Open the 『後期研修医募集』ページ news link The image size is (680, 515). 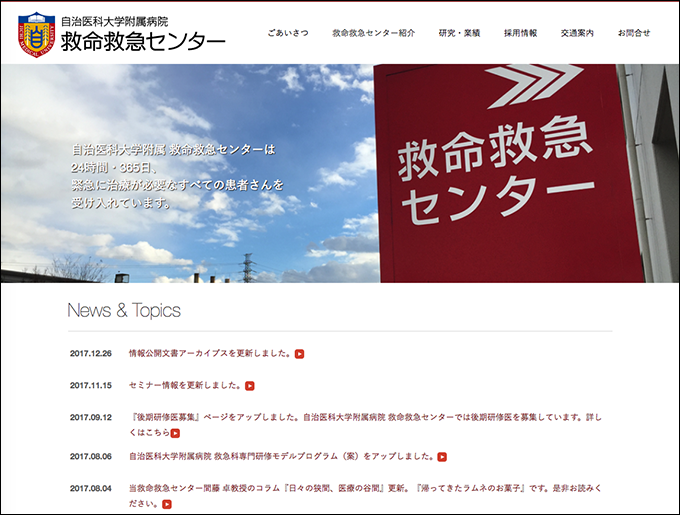365,425
